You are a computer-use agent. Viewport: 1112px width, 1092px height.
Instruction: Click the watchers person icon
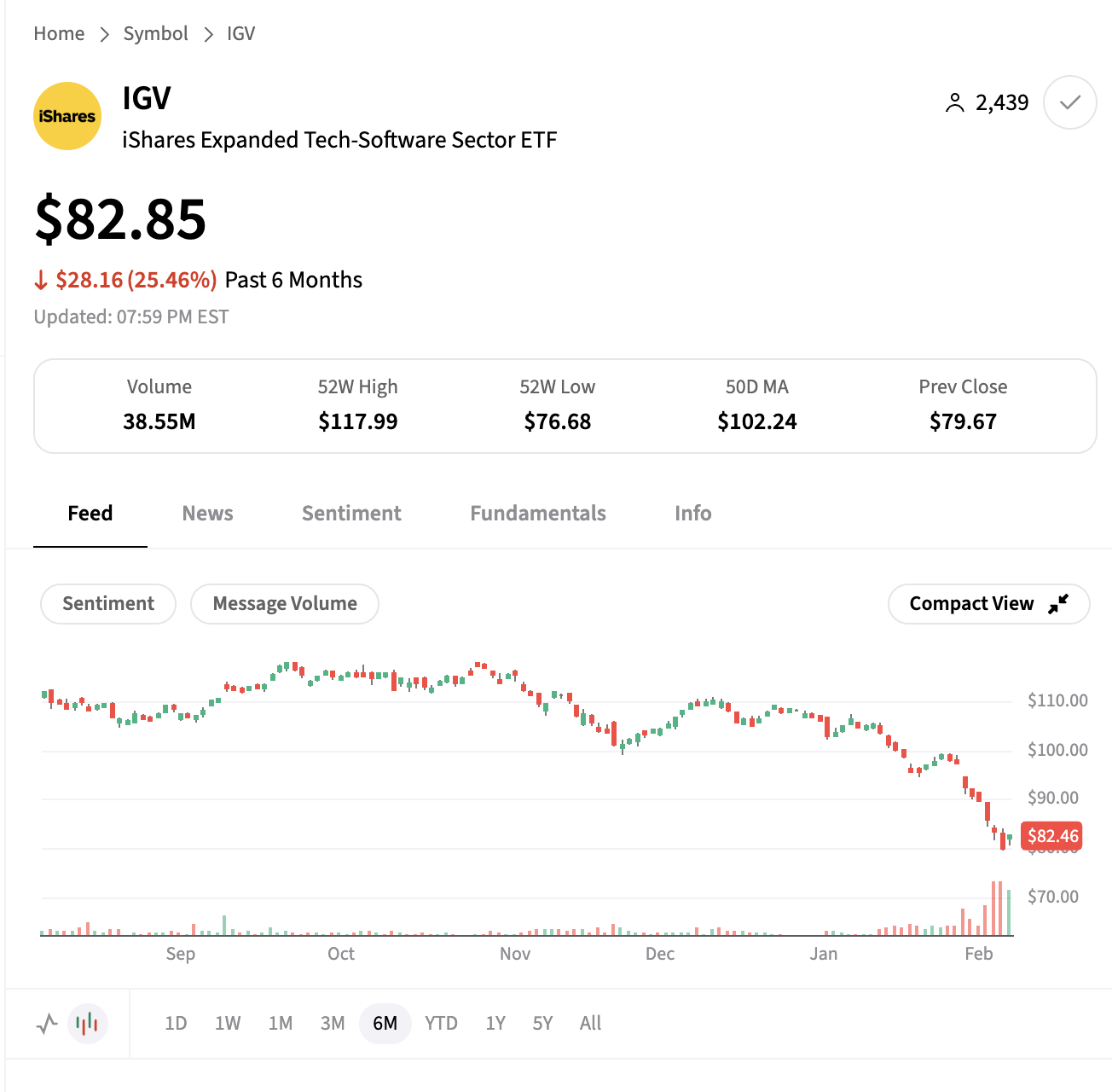point(954,103)
